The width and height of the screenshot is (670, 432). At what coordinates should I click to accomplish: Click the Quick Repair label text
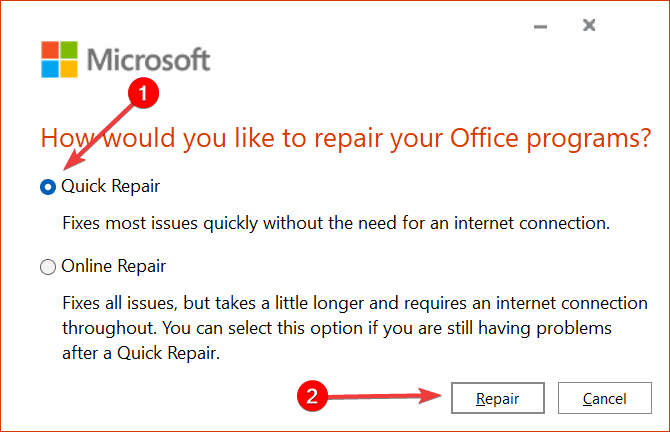(110, 186)
